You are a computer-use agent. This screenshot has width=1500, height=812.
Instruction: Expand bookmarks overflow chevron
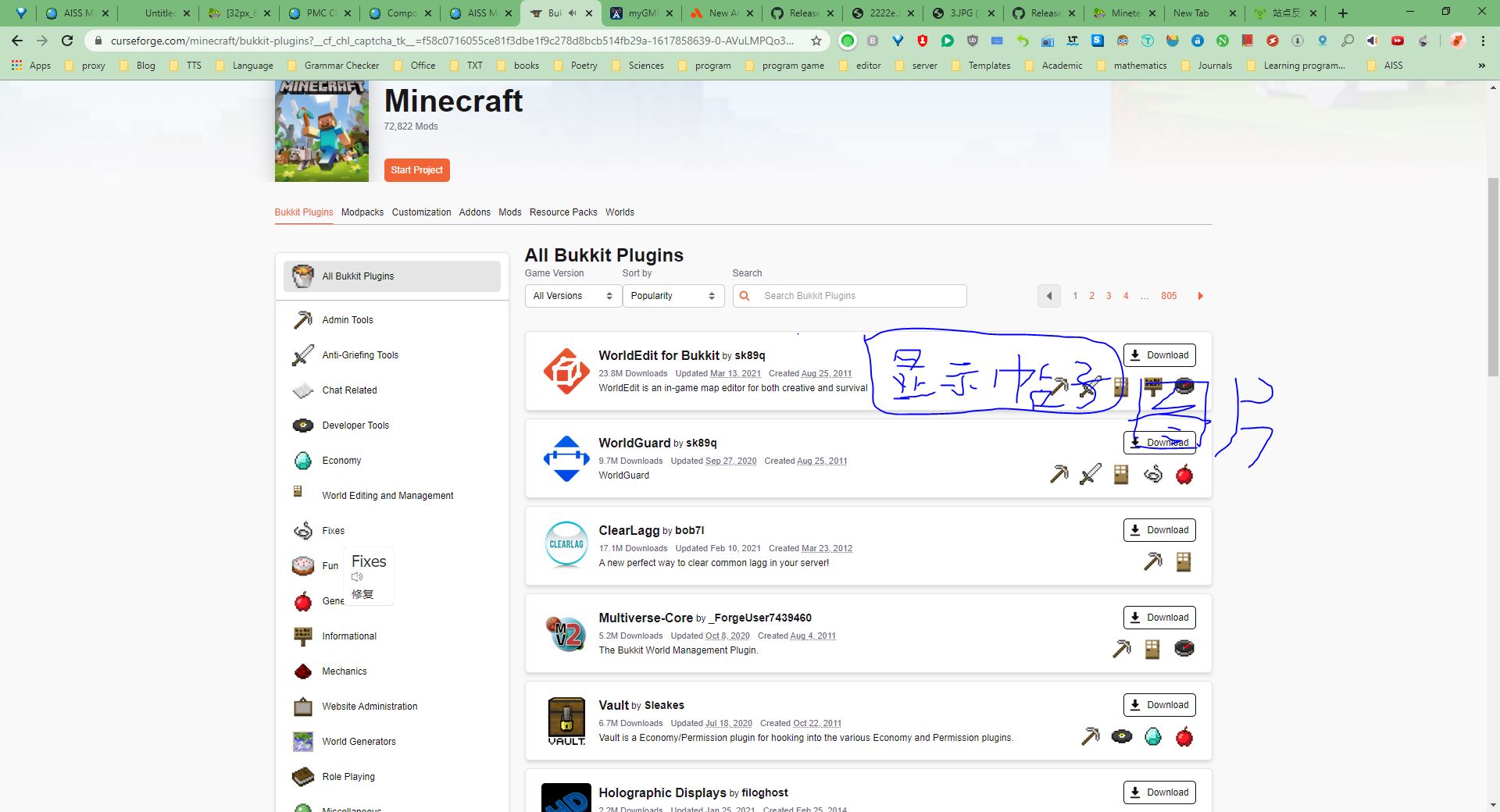(1481, 66)
